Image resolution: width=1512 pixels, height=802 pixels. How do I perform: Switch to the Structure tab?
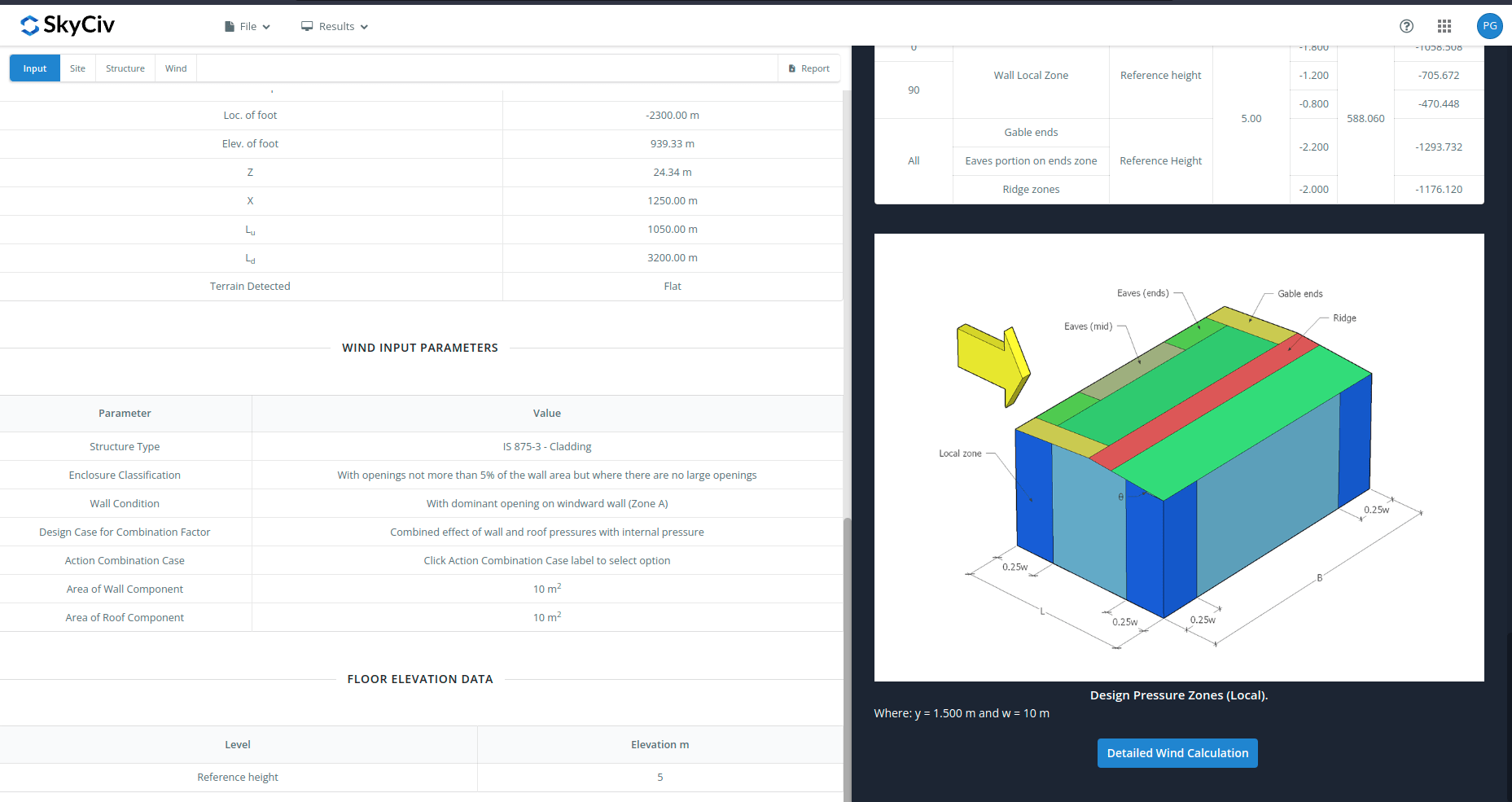pyautogui.click(x=125, y=69)
